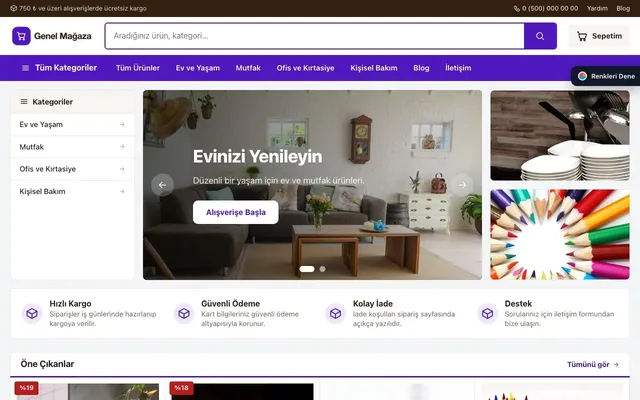
Task: Click next slide arrow on banner
Action: (462, 185)
